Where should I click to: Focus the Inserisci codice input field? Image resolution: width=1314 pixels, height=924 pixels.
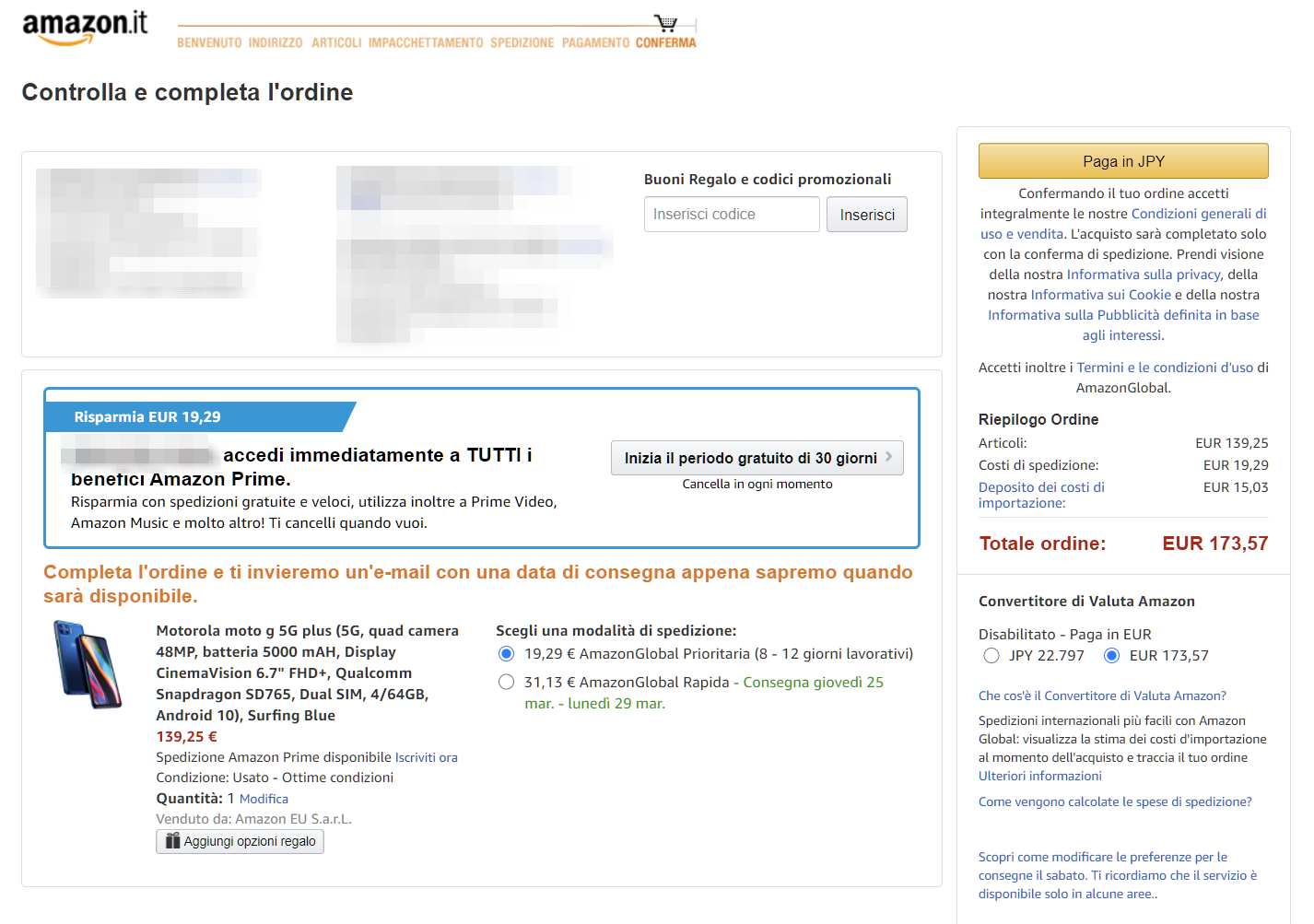coord(731,215)
